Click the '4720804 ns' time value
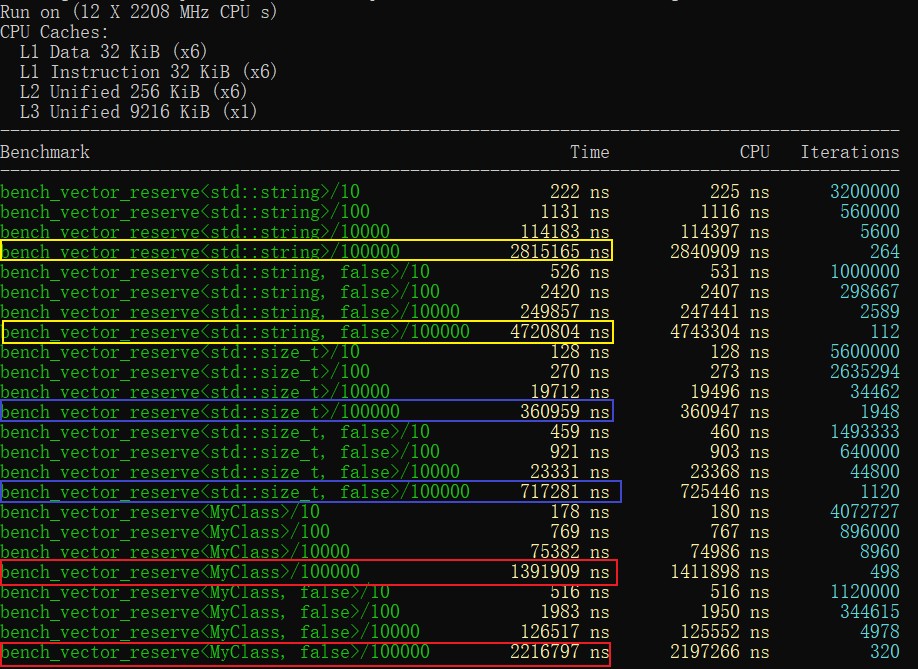This screenshot has width=918, height=669. [560, 332]
